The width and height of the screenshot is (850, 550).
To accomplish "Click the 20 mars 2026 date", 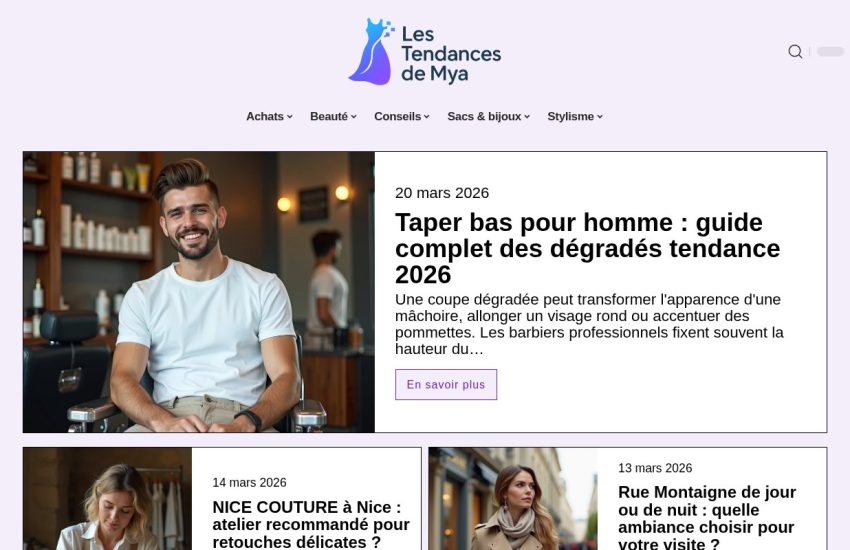I will (x=442, y=193).
